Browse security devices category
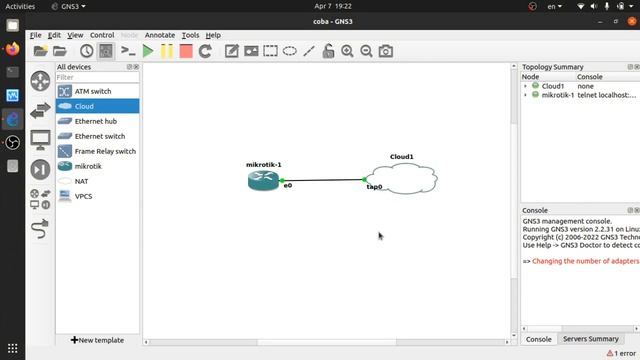 coord(40,169)
